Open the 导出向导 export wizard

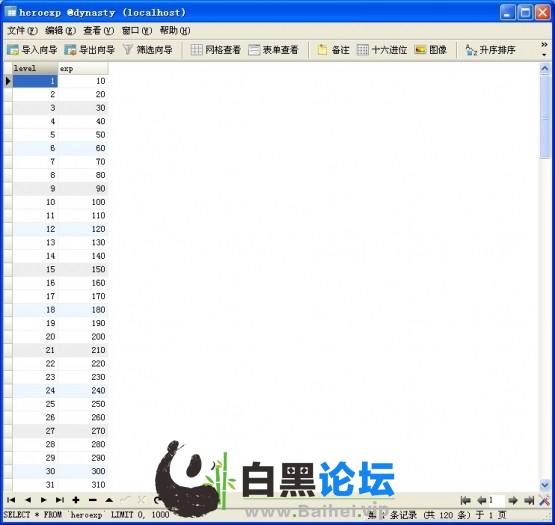coord(90,50)
